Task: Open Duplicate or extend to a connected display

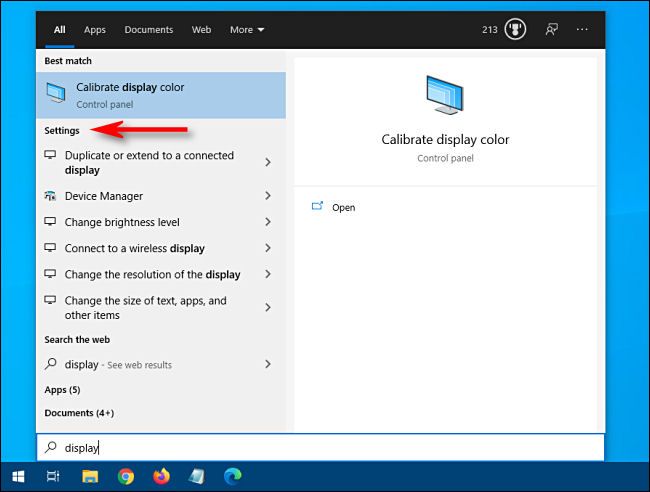Action: click(x=161, y=162)
